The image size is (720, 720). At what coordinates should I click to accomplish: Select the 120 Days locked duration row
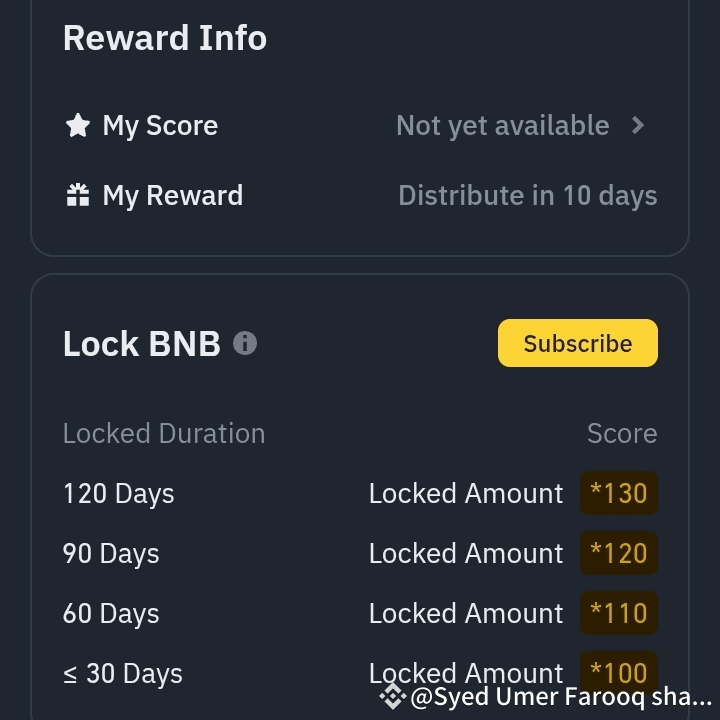tap(360, 493)
